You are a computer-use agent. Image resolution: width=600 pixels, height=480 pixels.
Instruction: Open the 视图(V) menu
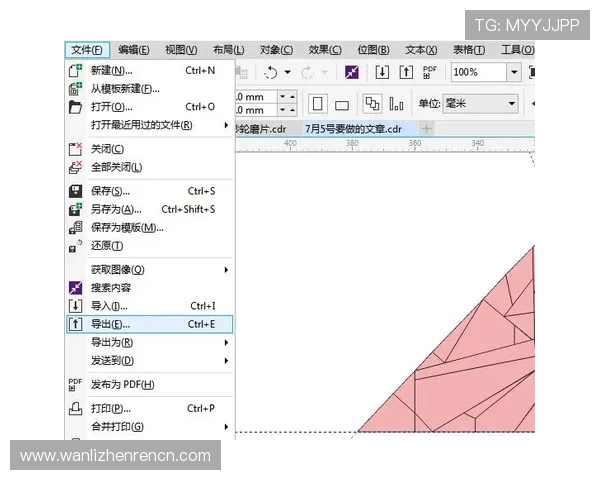tap(181, 50)
